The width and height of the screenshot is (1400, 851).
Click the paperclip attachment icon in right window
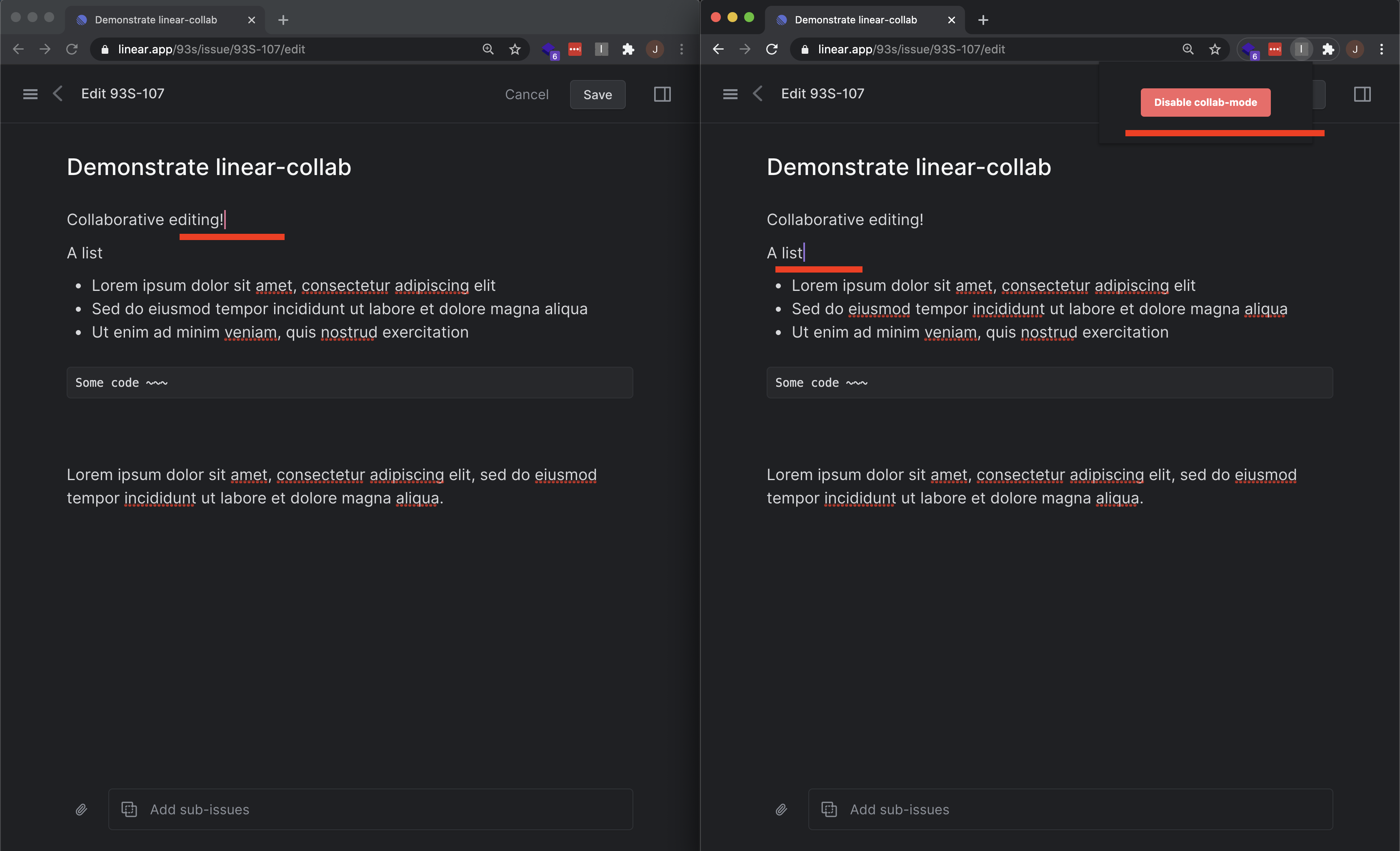(x=781, y=809)
